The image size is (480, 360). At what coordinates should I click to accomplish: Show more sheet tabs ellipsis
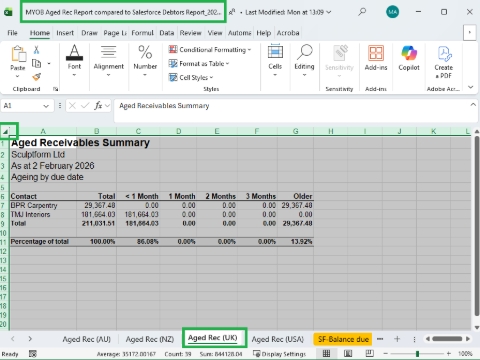380,339
